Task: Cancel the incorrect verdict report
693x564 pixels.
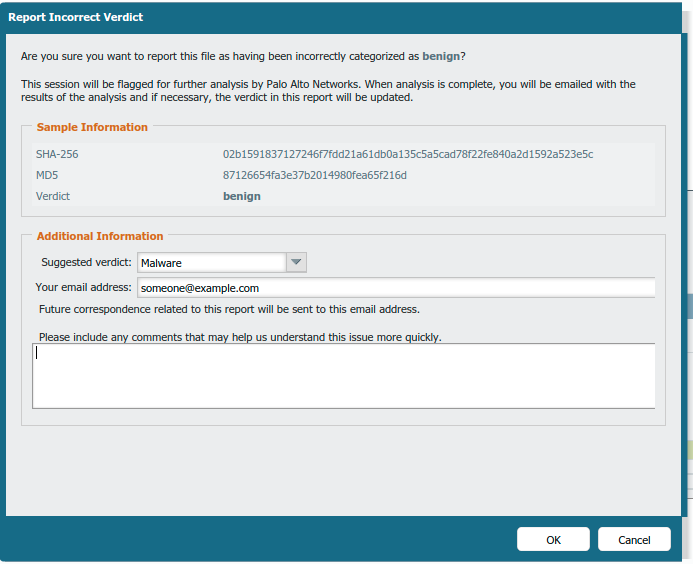Action: coord(634,540)
